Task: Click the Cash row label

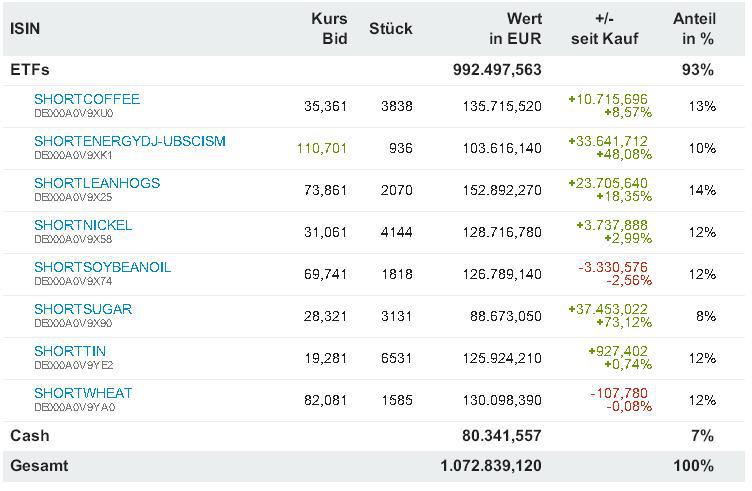Action: (30, 436)
